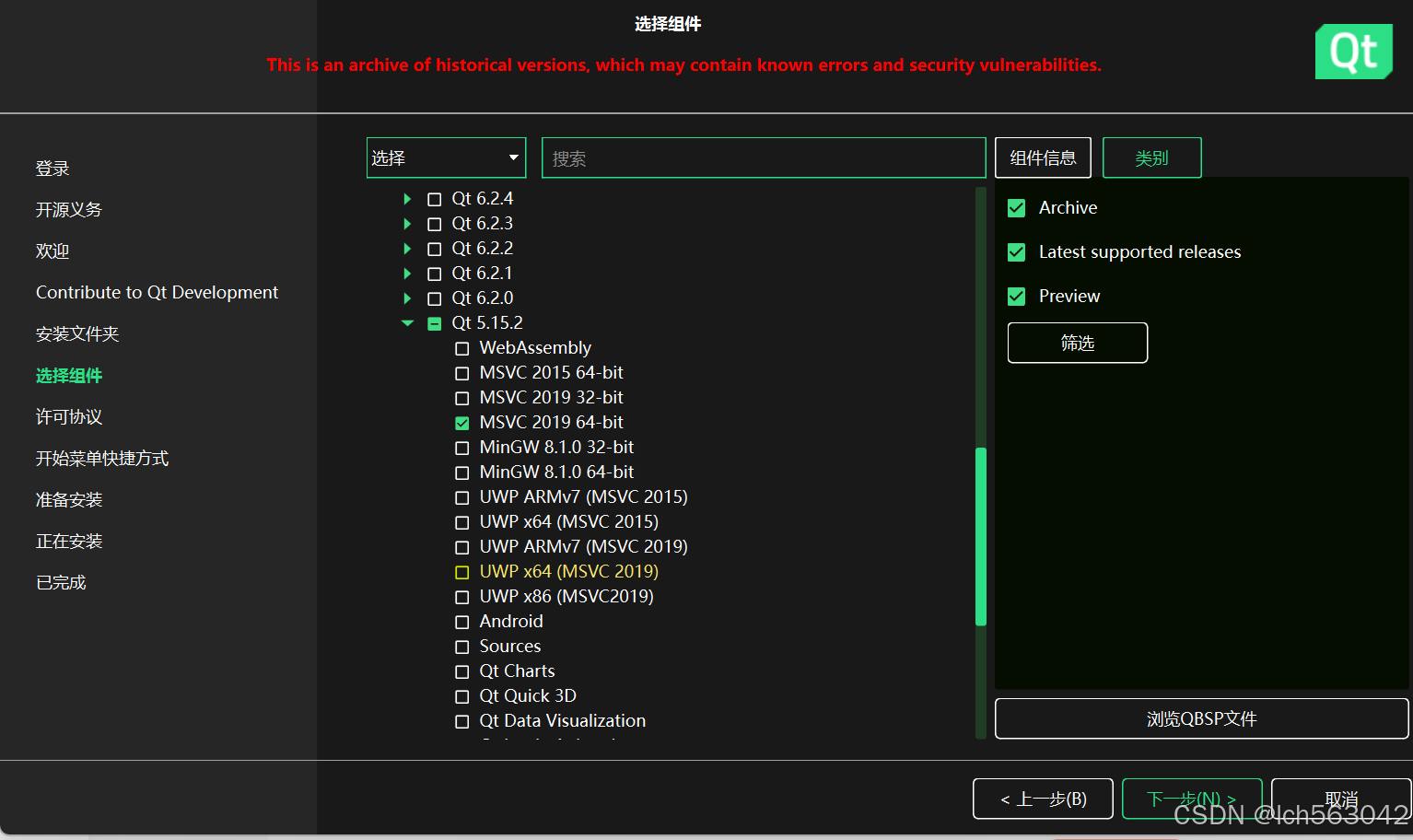Click the Qt logo icon
The height and width of the screenshot is (840, 1413).
(x=1353, y=52)
